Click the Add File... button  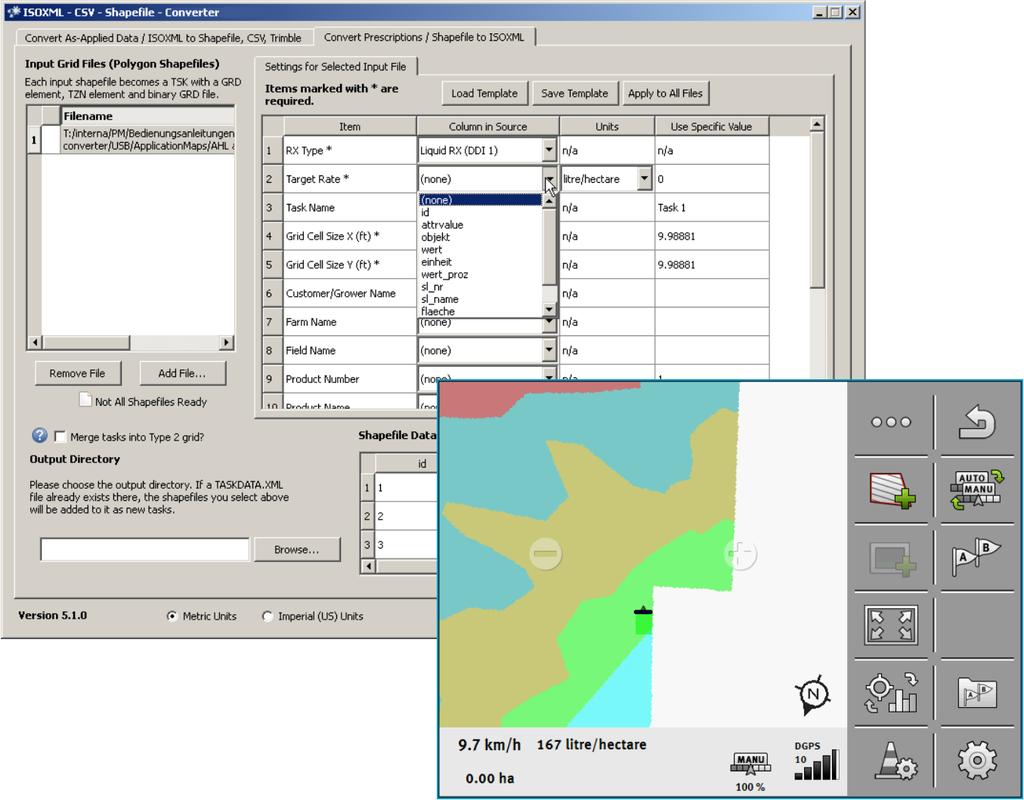(182, 374)
